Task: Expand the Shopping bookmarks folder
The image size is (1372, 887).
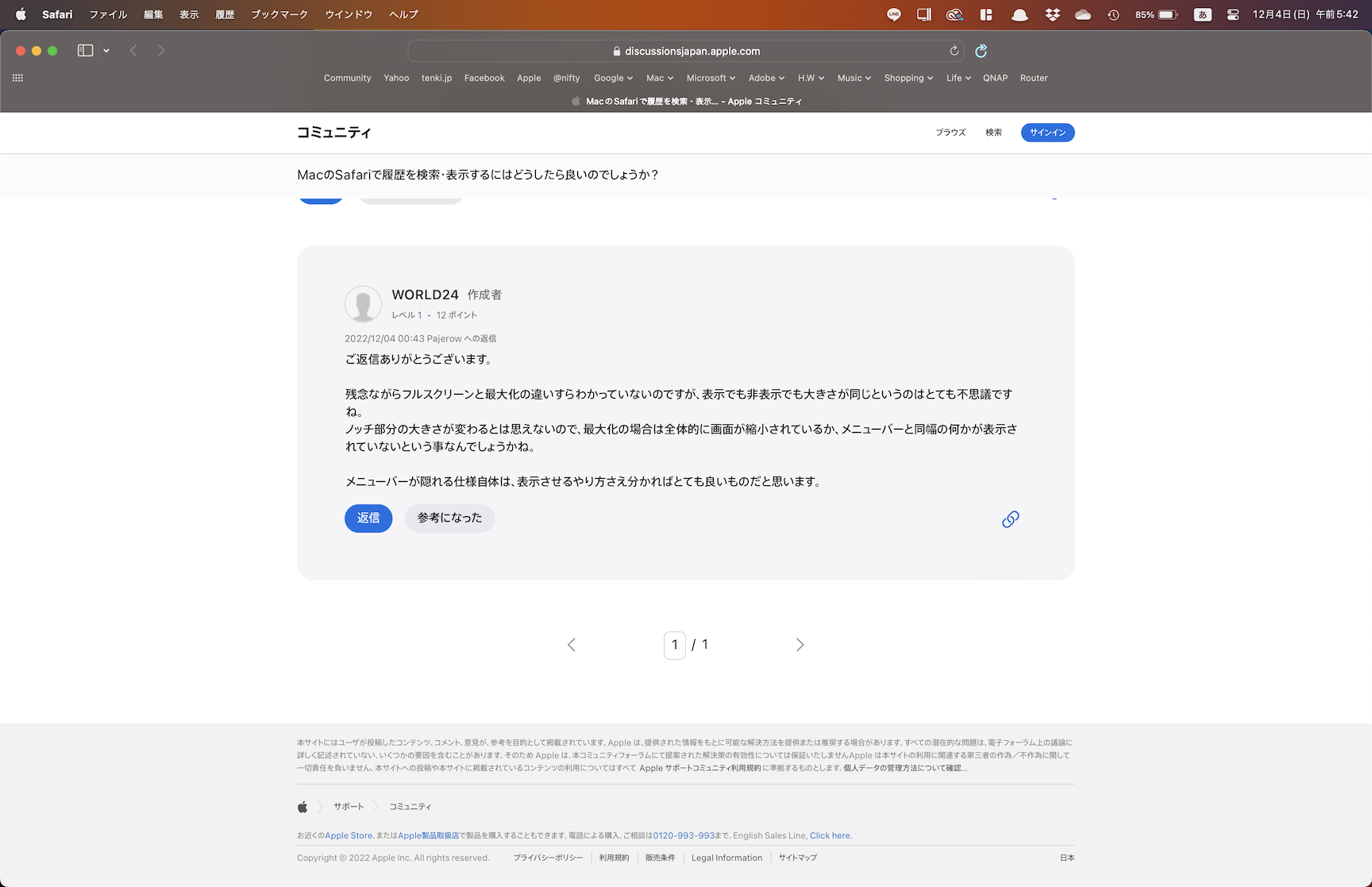Action: (x=908, y=78)
